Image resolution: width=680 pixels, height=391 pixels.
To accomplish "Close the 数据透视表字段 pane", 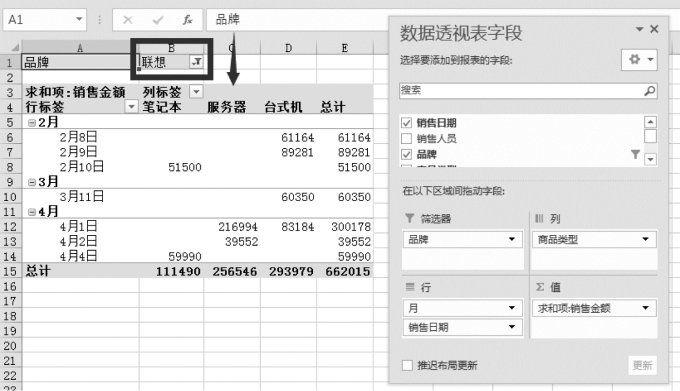I will point(654,29).
